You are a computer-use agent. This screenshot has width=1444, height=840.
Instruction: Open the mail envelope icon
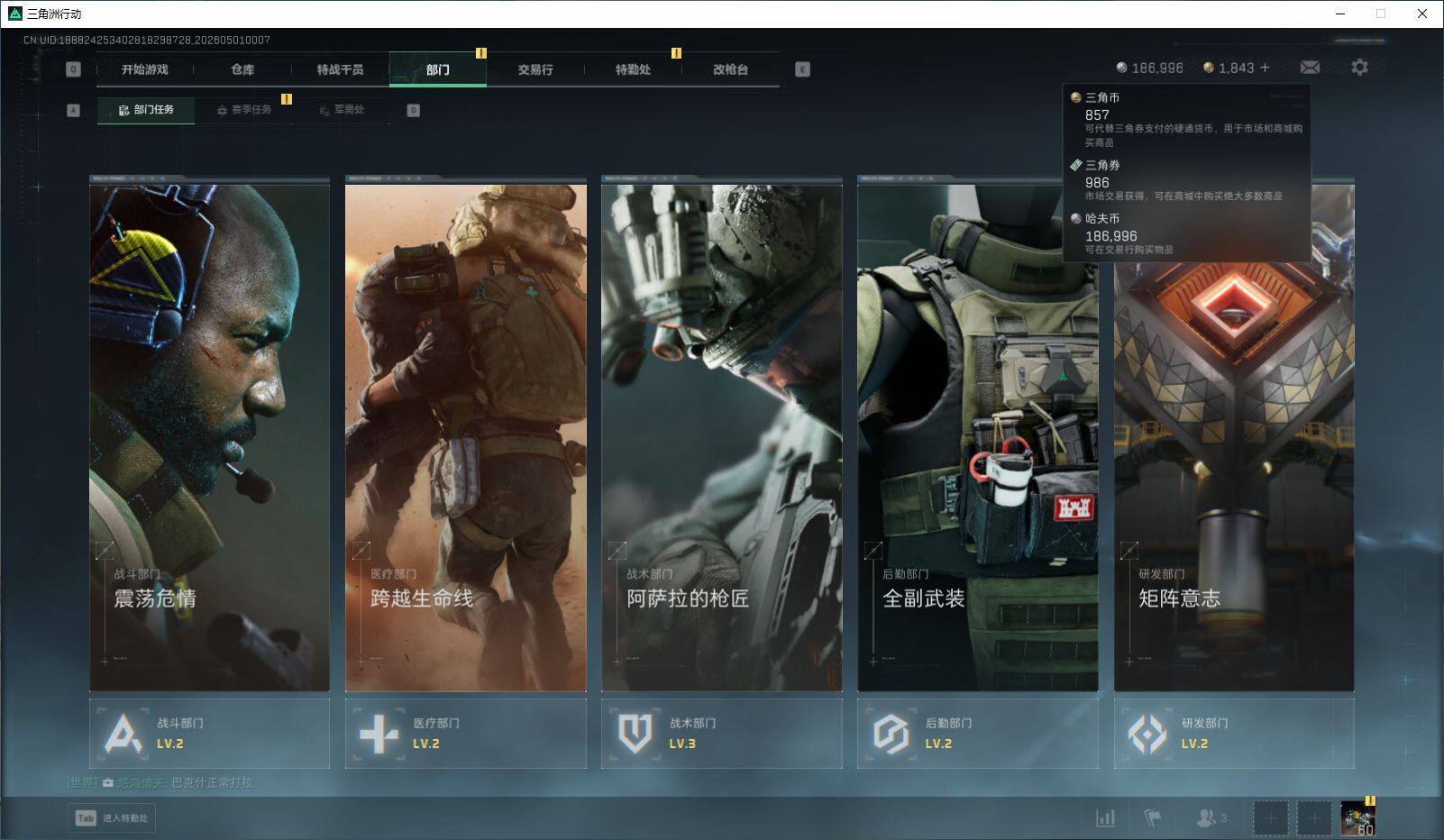(x=1310, y=68)
